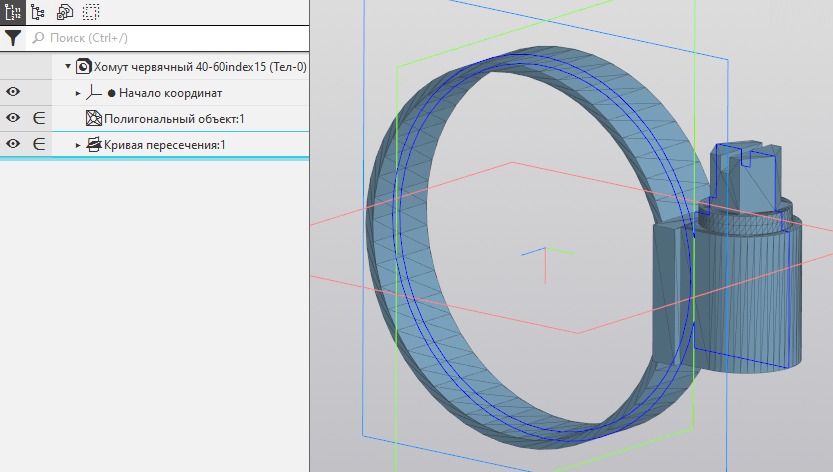Click the magnifier icon in search box
The width and height of the screenshot is (833, 472).
(x=39, y=38)
